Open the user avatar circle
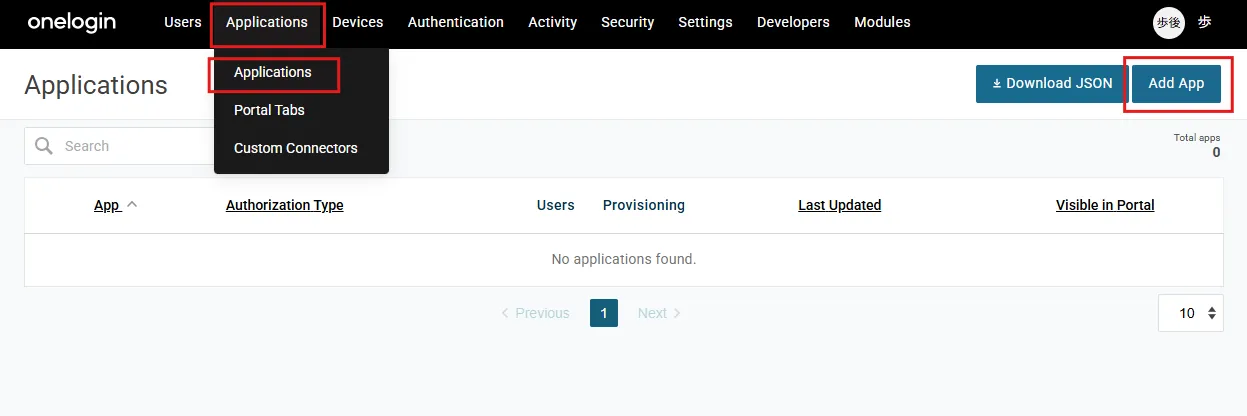This screenshot has width=1247, height=416. (1168, 23)
